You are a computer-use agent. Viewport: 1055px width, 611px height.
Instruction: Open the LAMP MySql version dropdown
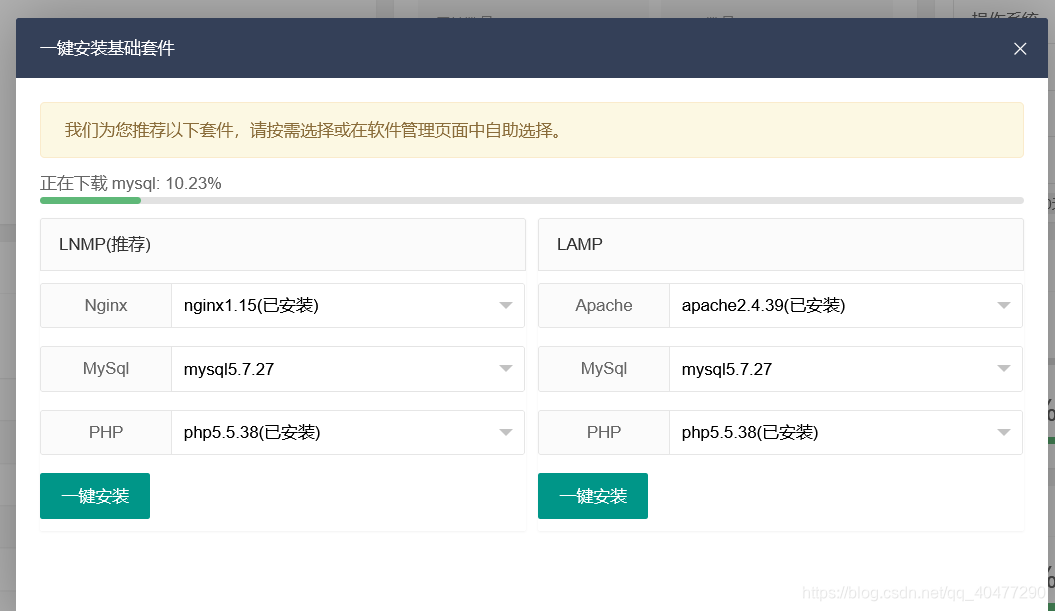846,369
